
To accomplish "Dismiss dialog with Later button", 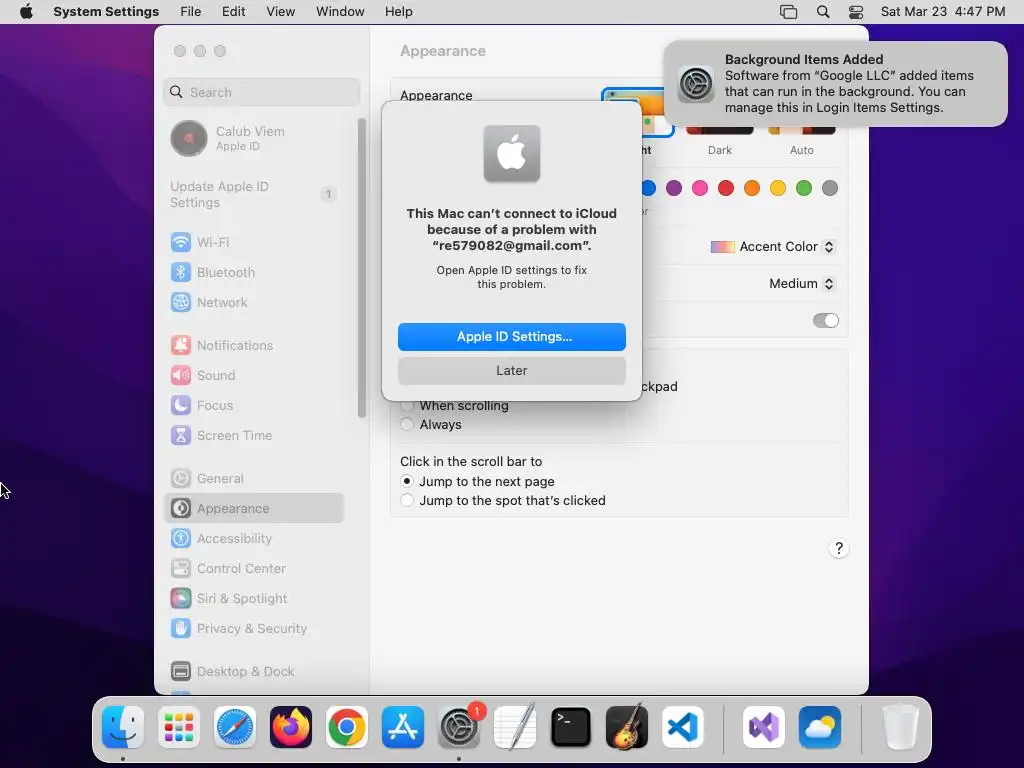I will coord(512,371).
